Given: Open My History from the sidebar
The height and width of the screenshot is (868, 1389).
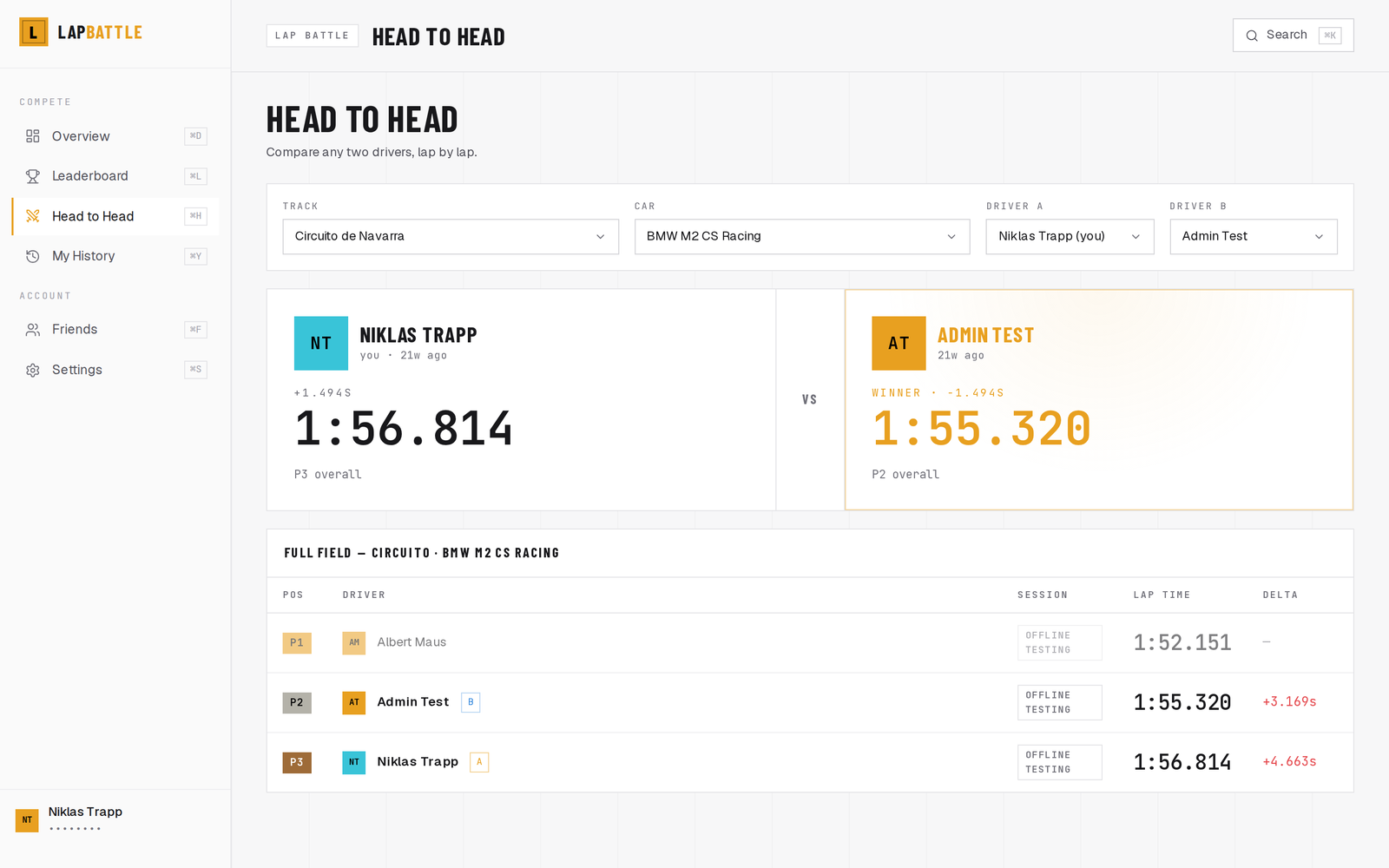Looking at the screenshot, I should [115, 256].
